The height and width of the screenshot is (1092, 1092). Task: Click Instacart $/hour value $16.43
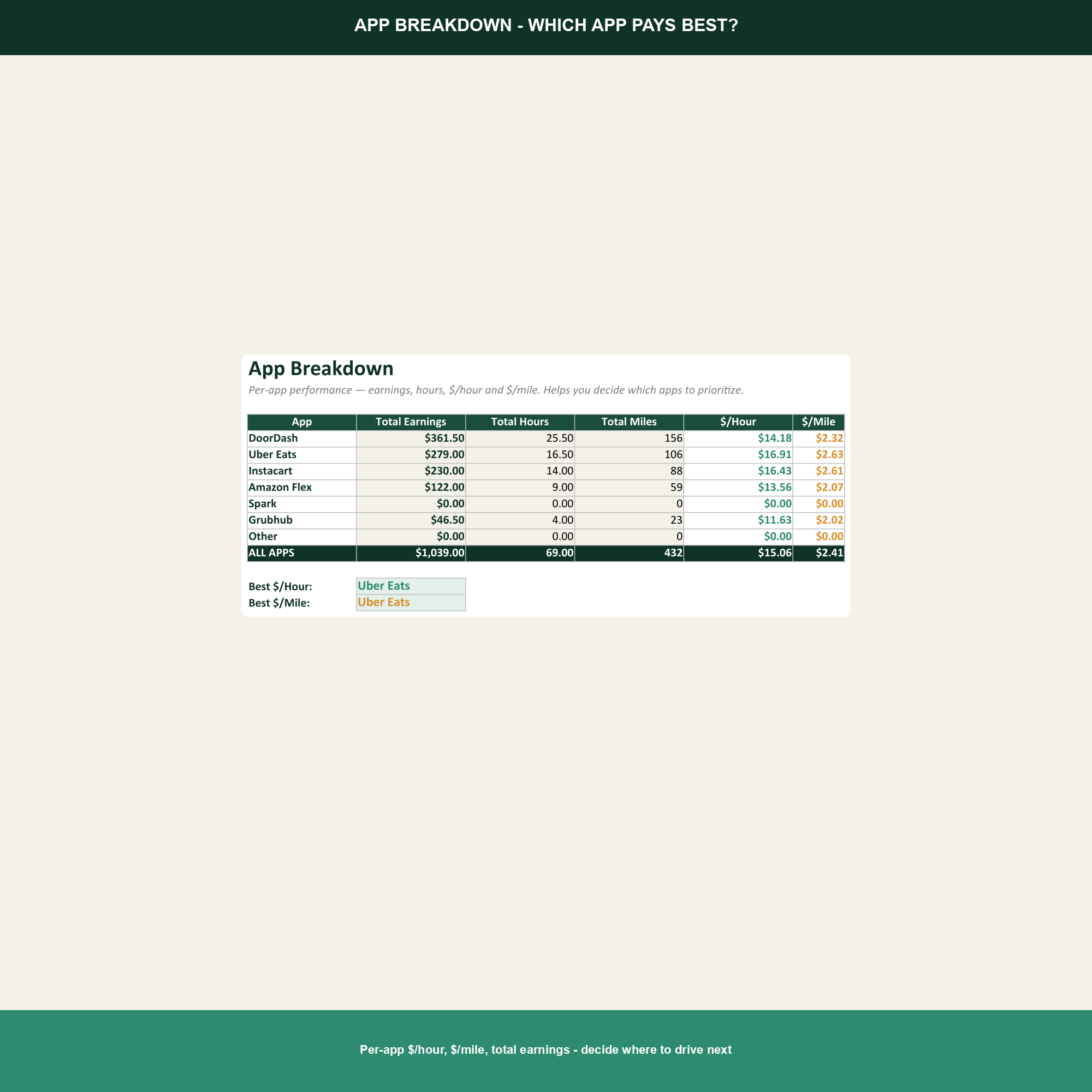coord(738,471)
